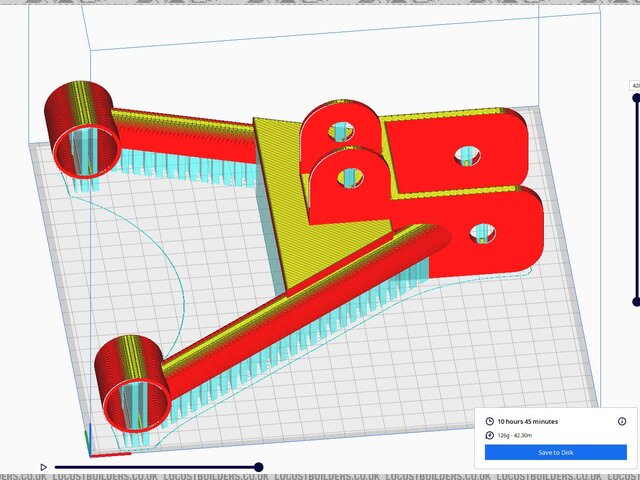Viewport: 640px width, 480px height.
Task: Click the layer number field above the slider
Action: point(634,87)
